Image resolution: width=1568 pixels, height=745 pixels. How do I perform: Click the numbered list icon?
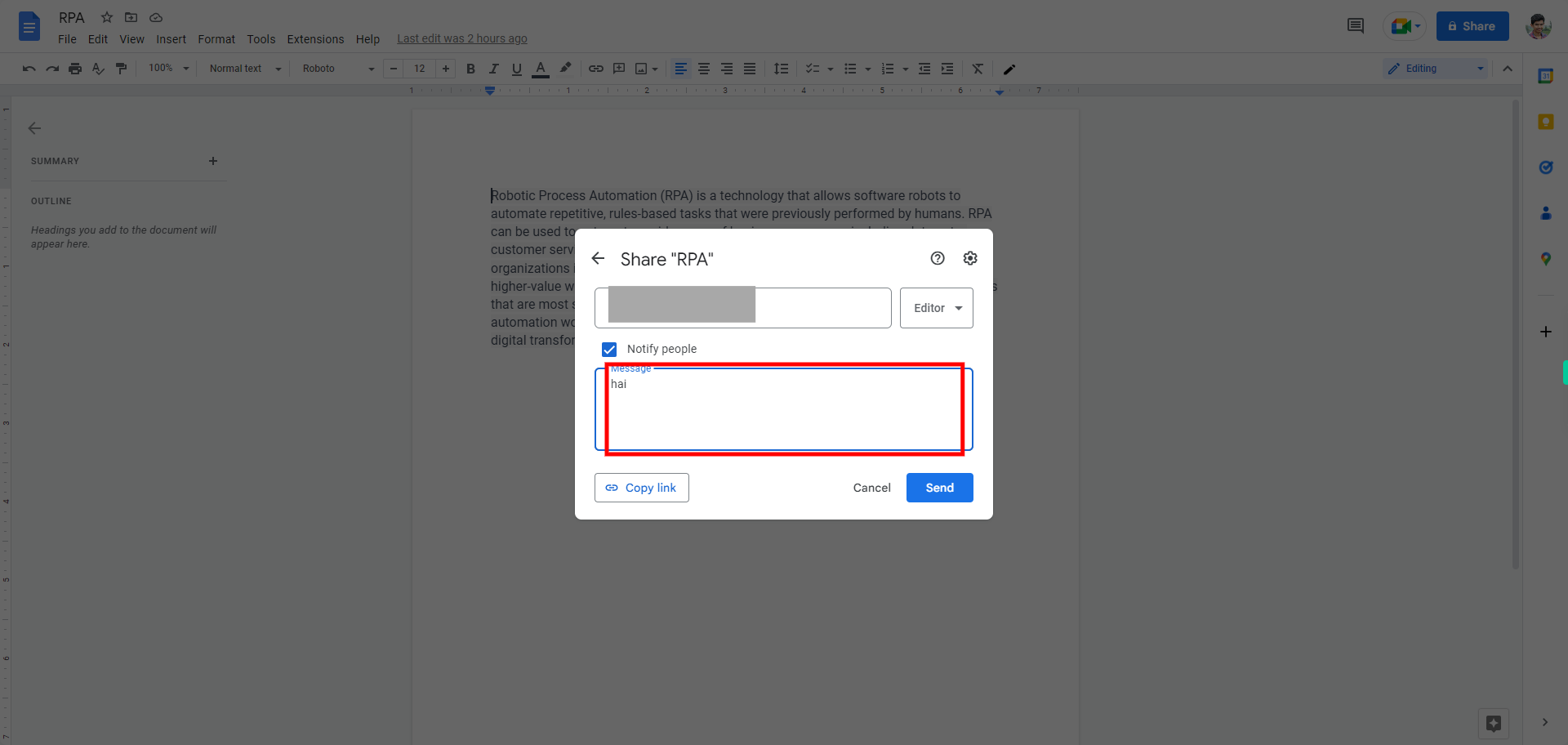pyautogui.click(x=888, y=69)
